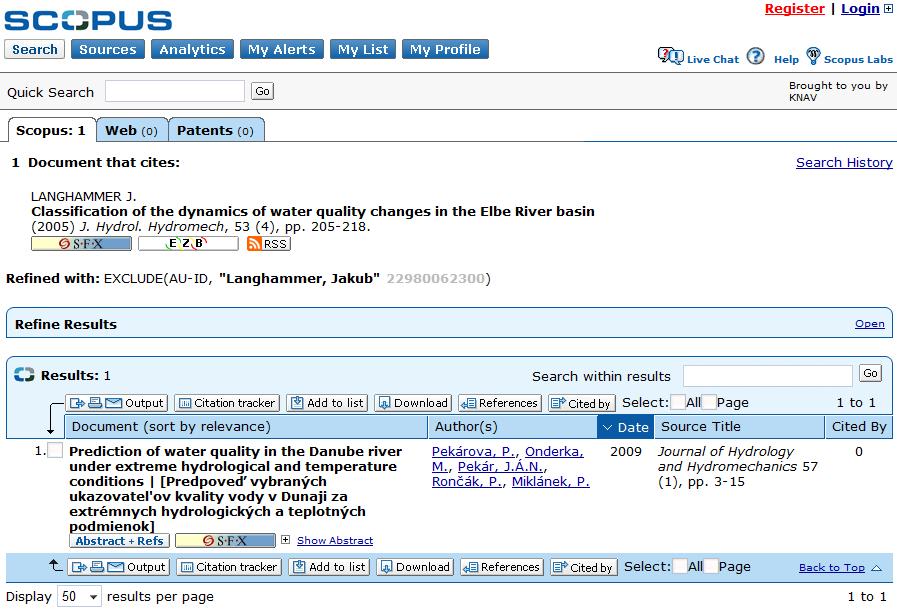Open the Refine Results panel
The image size is (897, 612).
(x=870, y=324)
